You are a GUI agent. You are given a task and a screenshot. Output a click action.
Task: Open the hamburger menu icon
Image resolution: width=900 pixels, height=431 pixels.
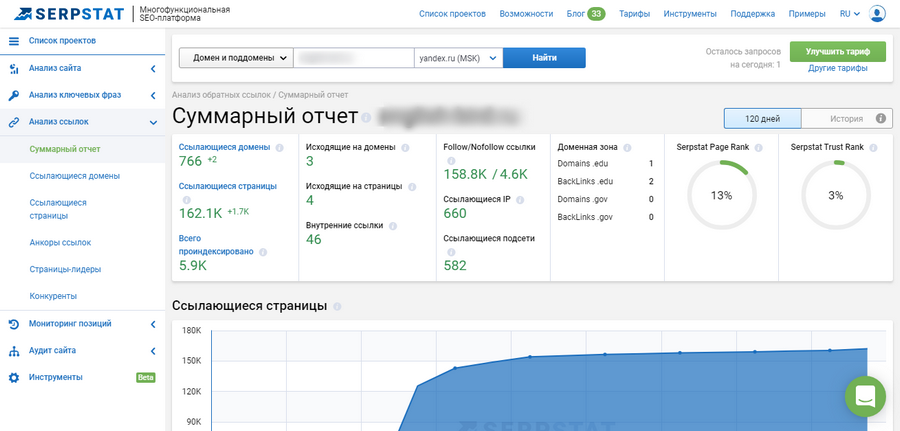pos(14,41)
